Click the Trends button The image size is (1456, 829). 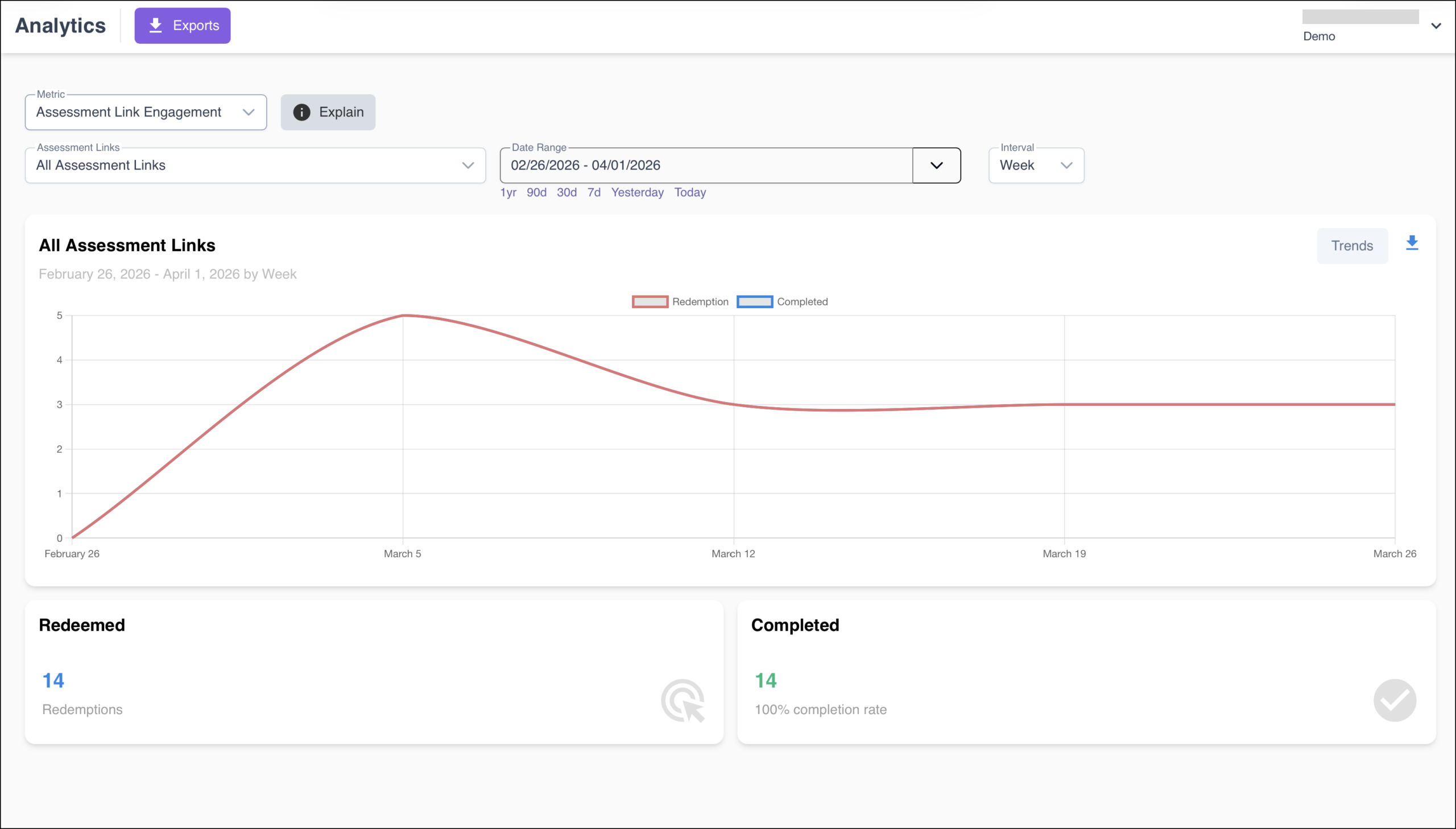click(x=1352, y=246)
